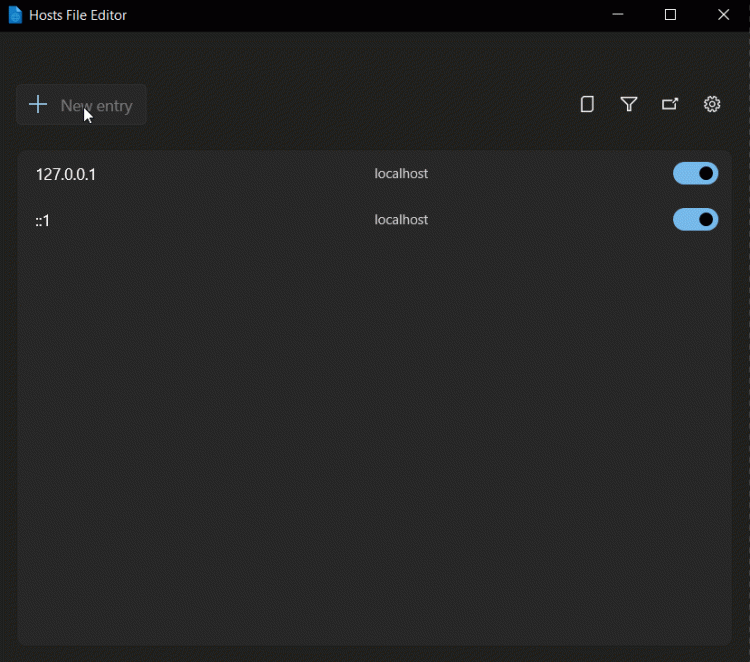The height and width of the screenshot is (662, 750).
Task: Select the ::1 address text
Action: click(43, 221)
